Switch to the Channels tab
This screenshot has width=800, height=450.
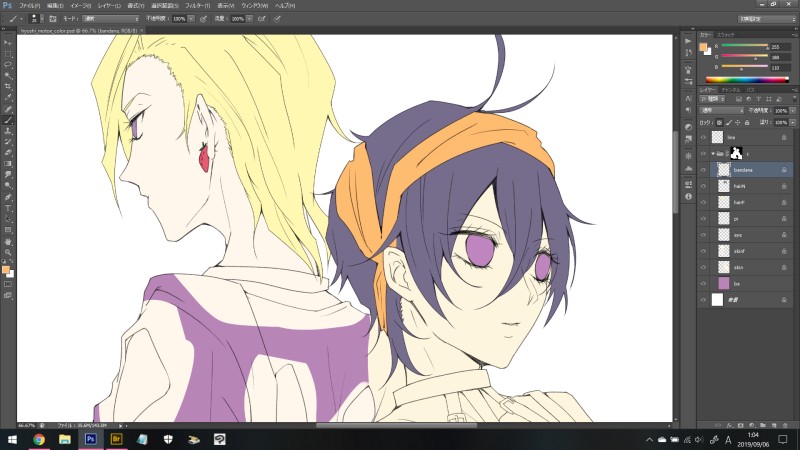pos(731,90)
